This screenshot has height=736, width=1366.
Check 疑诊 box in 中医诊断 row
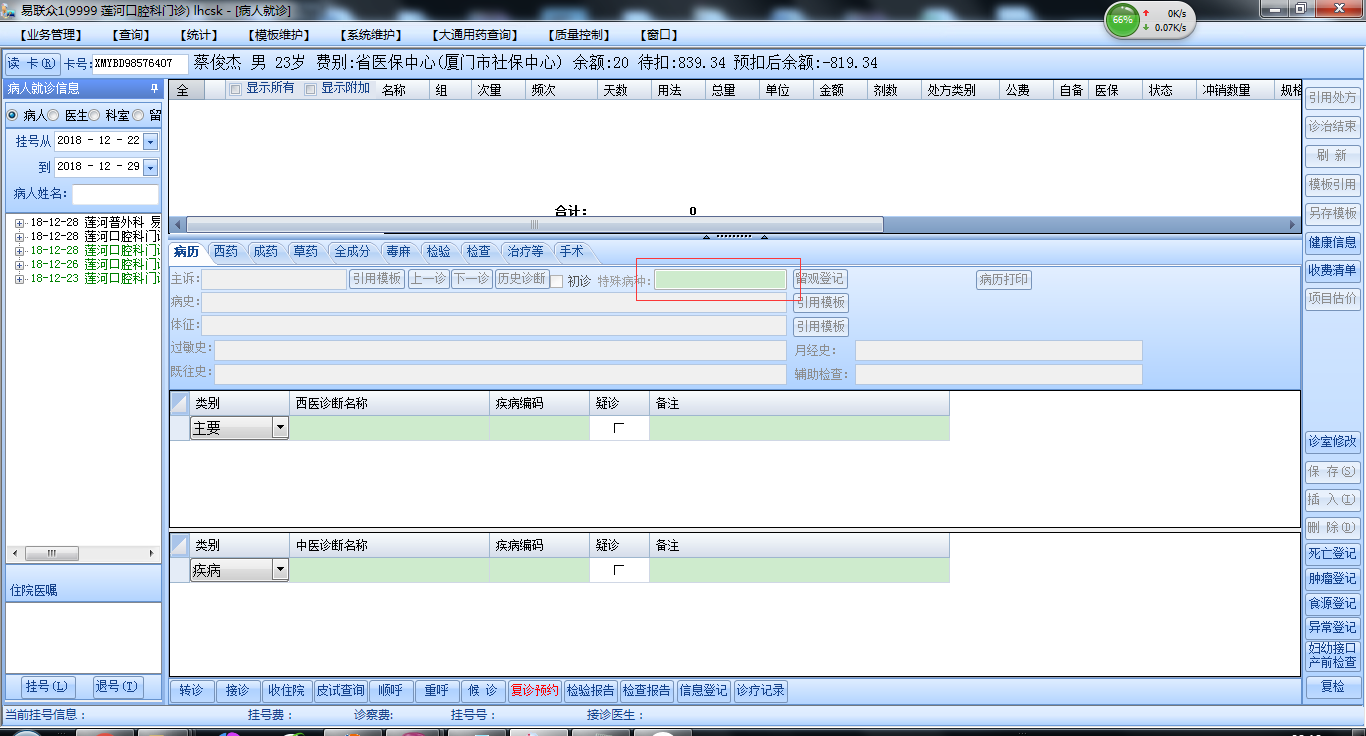click(619, 570)
